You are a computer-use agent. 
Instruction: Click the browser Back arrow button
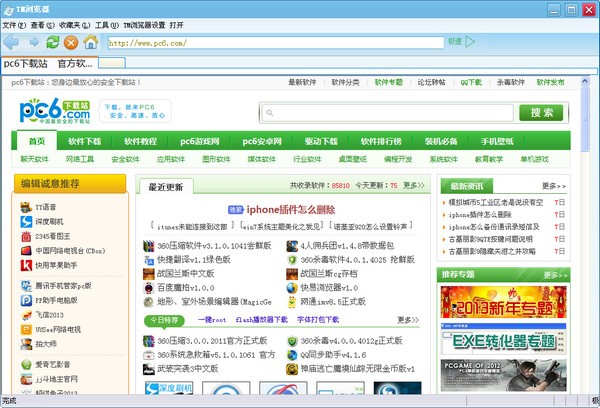(x=11, y=42)
